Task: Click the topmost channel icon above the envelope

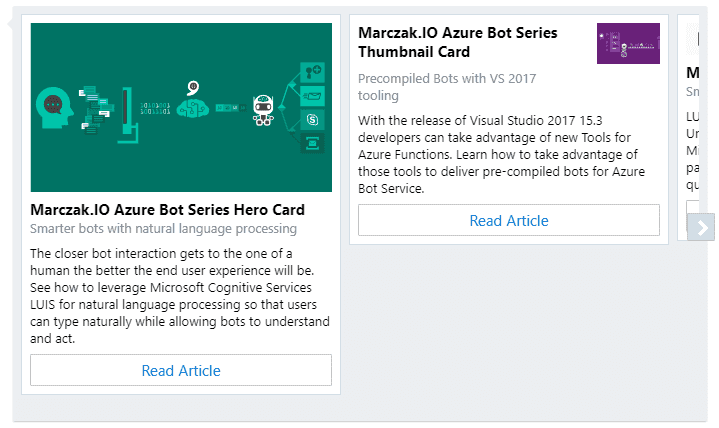Action: point(313,72)
